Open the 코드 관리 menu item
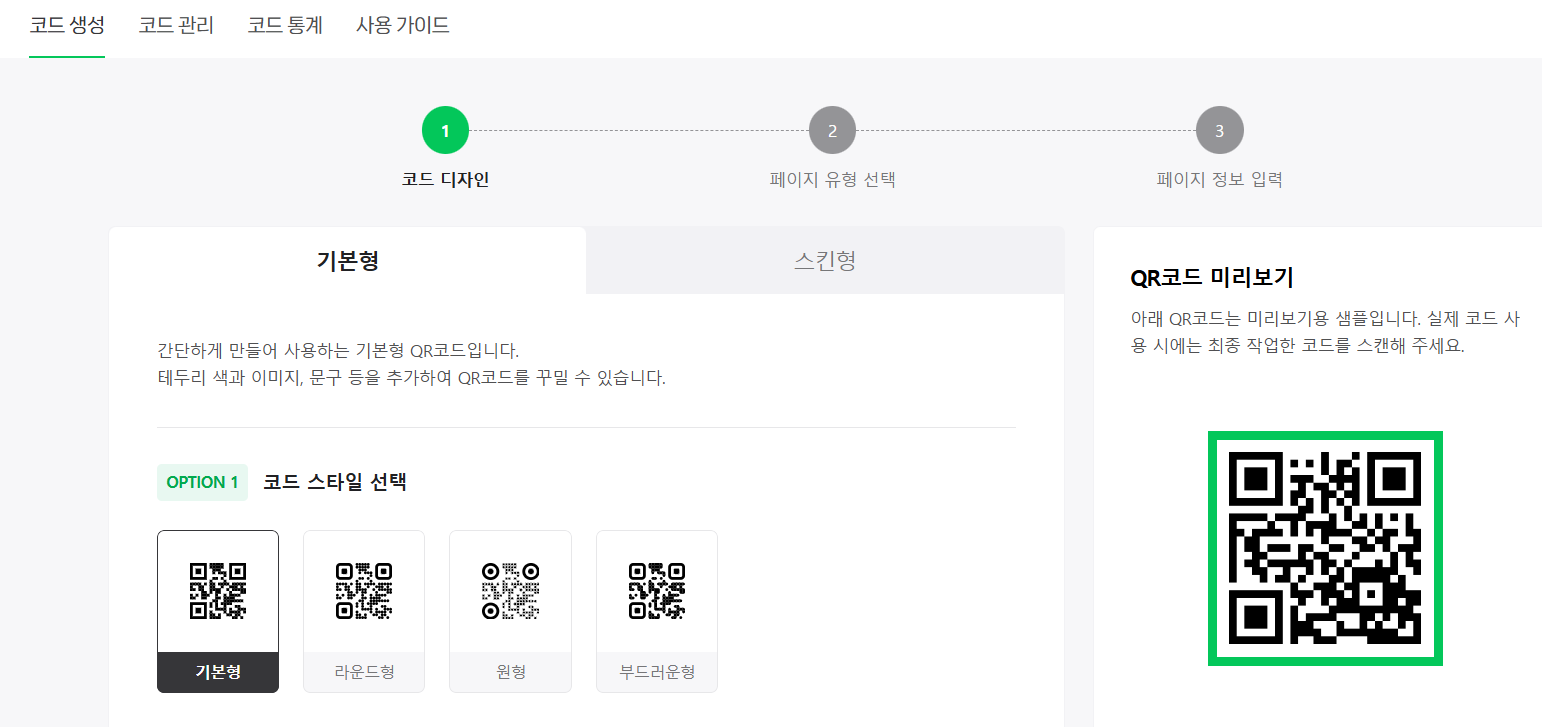The image size is (1542, 727). click(176, 26)
